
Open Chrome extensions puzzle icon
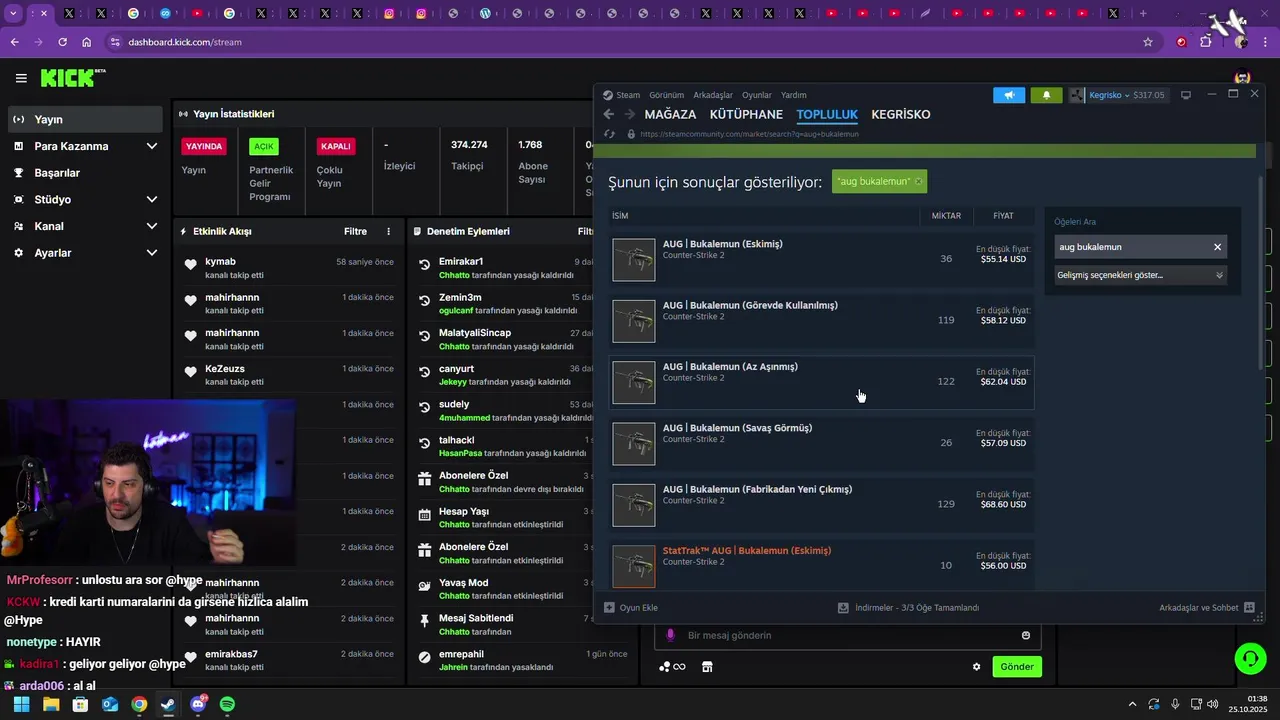click(1206, 42)
